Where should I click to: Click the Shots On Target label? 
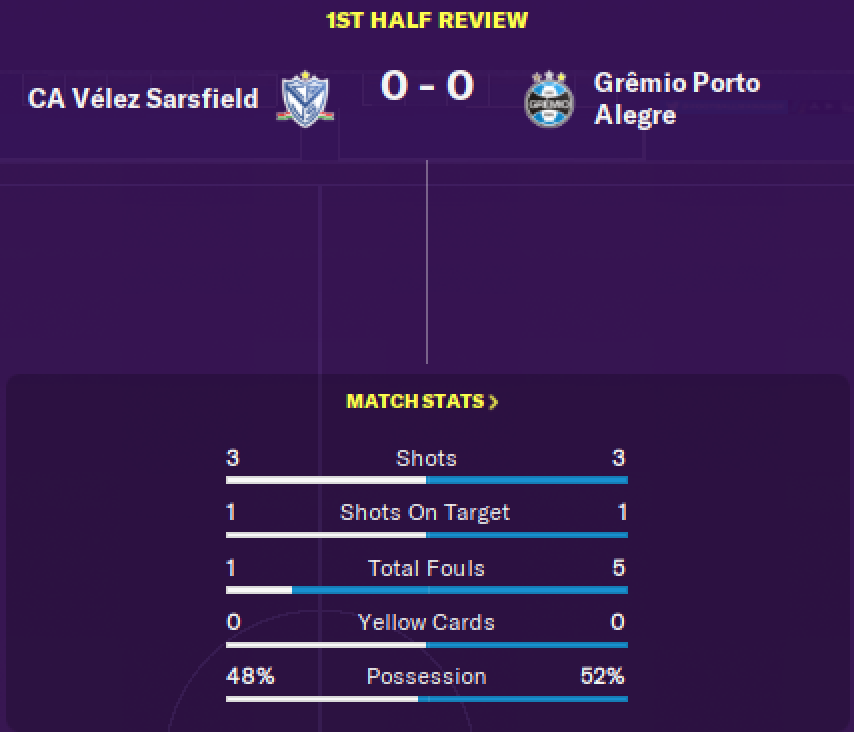425,513
